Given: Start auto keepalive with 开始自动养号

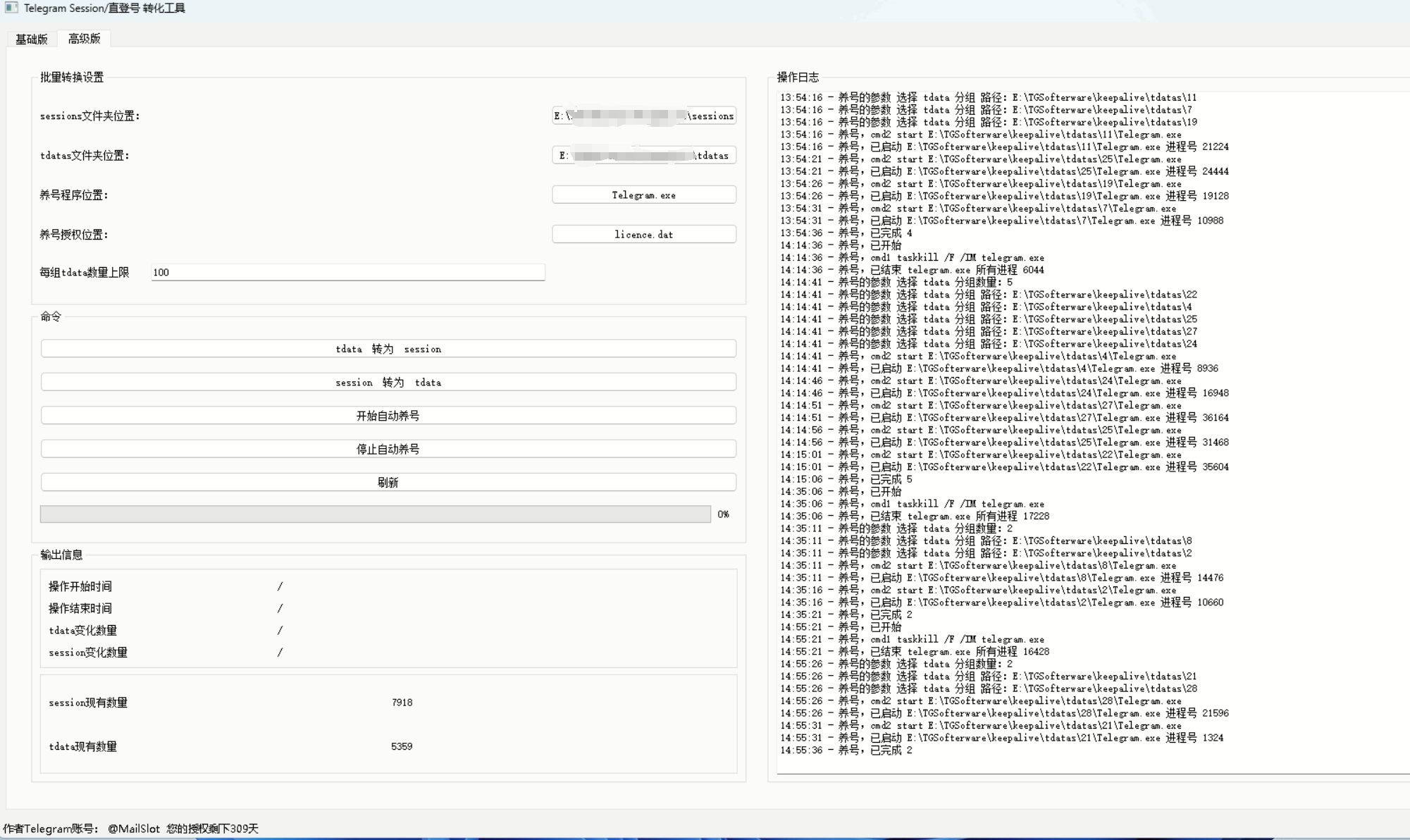Looking at the screenshot, I should click(x=388, y=416).
